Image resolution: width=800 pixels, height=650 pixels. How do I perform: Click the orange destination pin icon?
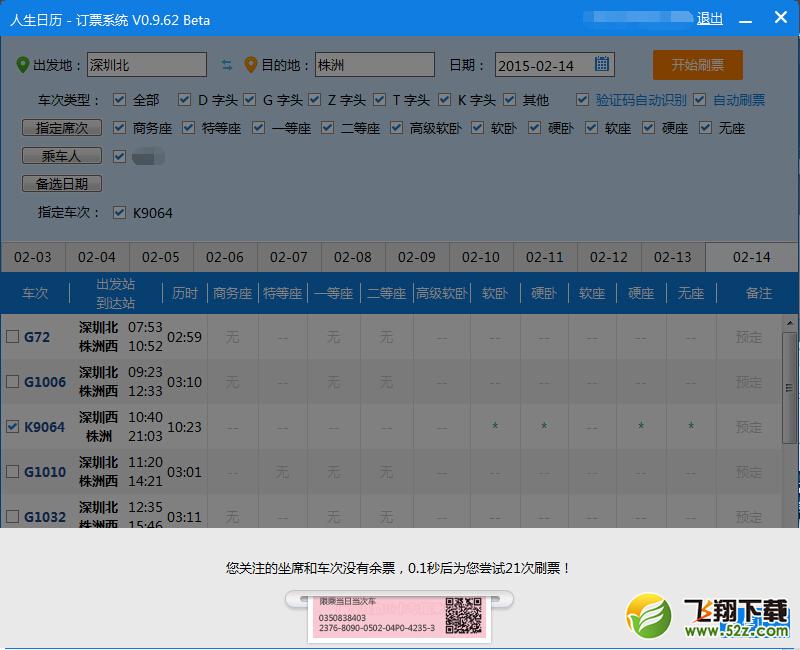coord(251,65)
